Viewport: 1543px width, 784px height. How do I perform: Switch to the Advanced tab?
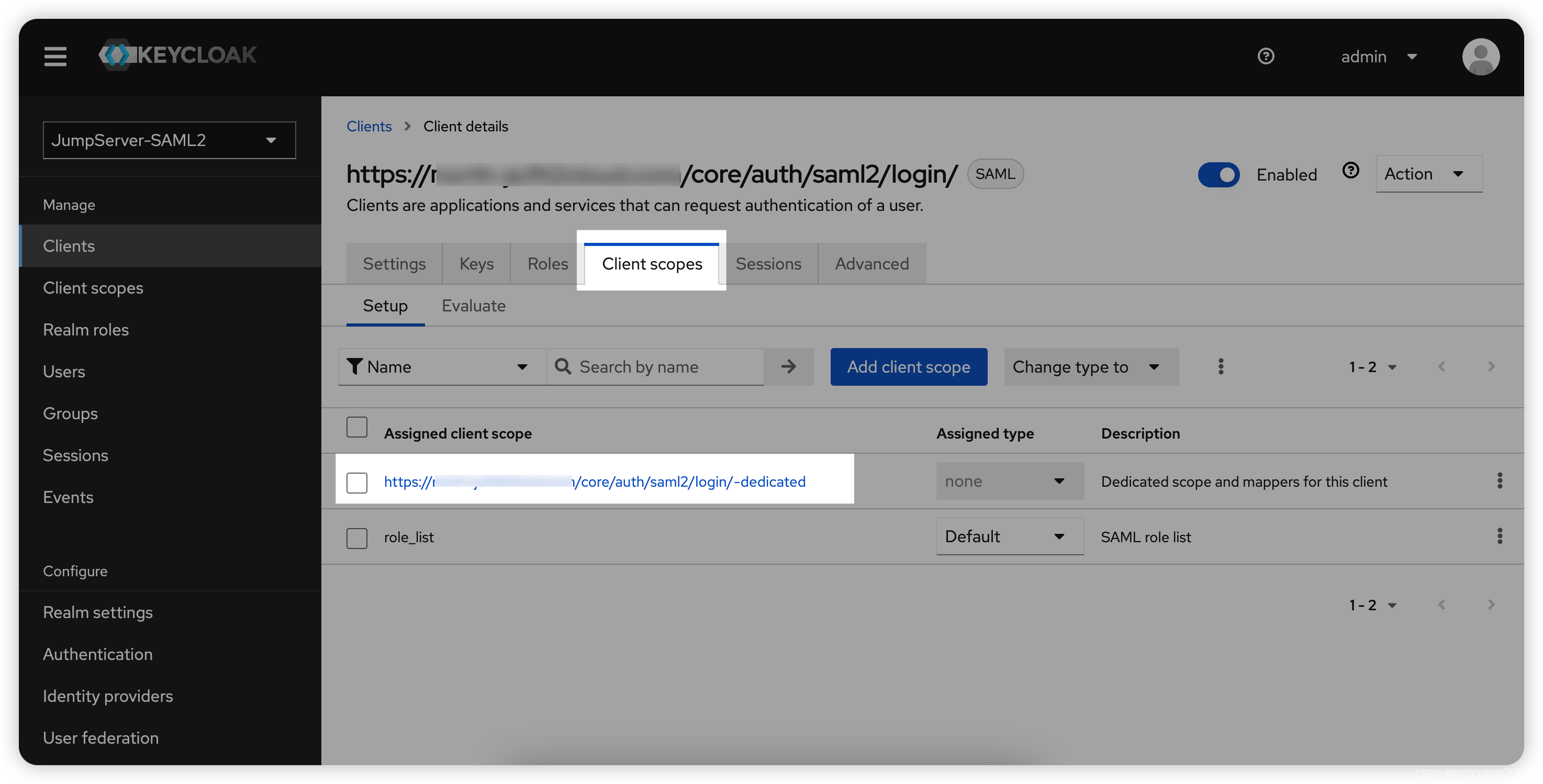tap(871, 263)
